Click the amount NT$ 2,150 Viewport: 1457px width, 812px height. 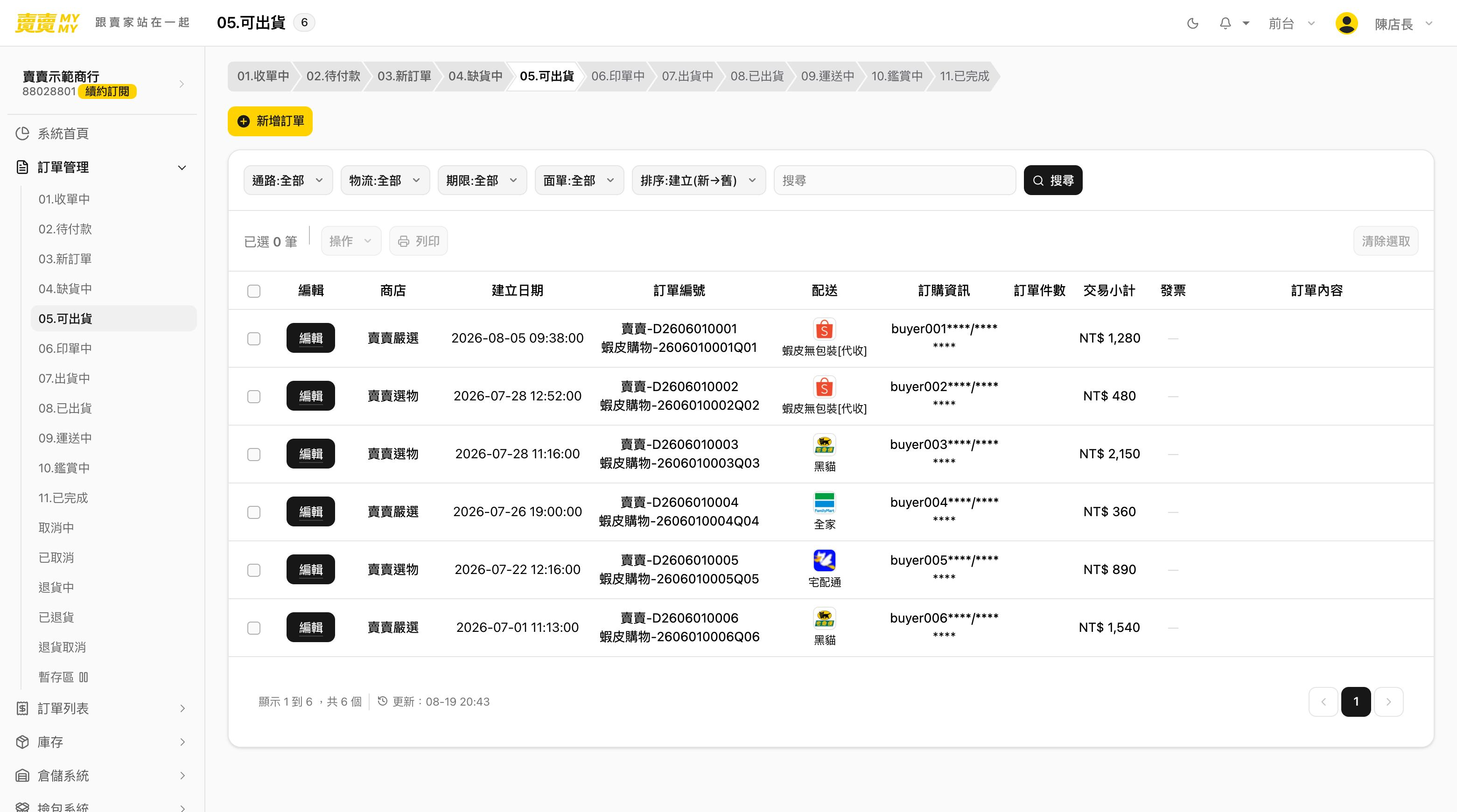tap(1109, 454)
